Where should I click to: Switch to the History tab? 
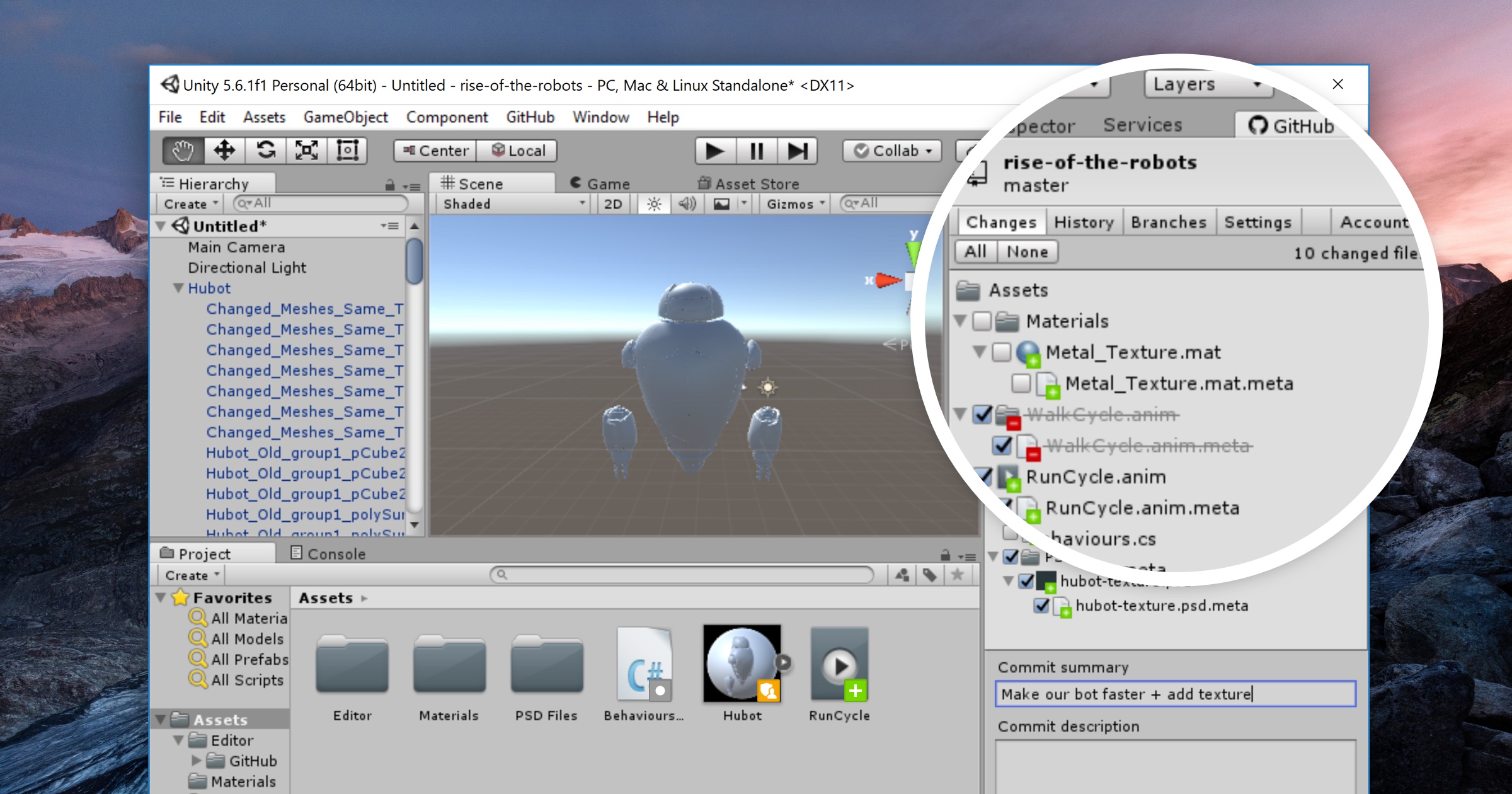pos(1084,222)
